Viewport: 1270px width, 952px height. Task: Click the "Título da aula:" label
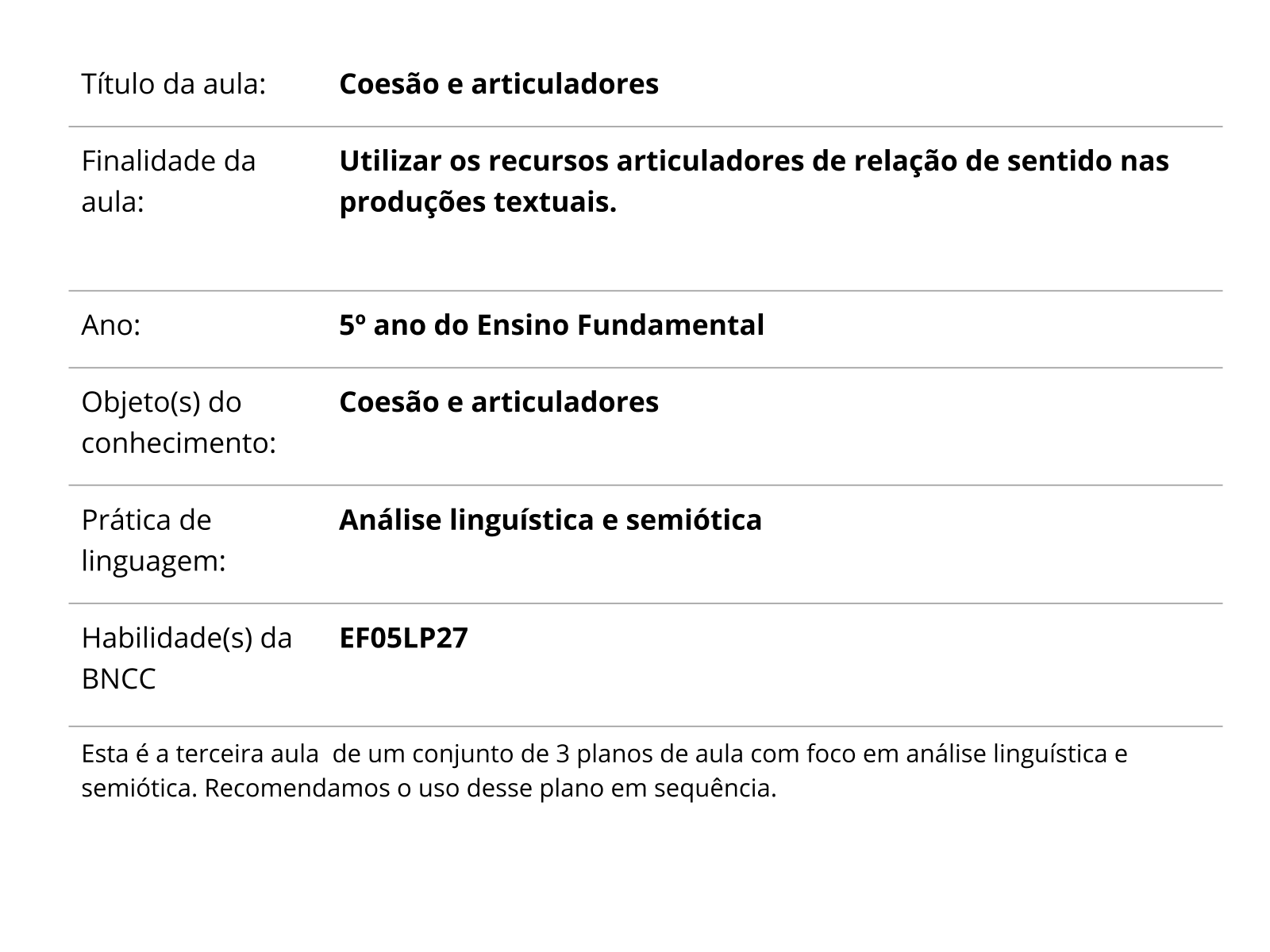(173, 84)
